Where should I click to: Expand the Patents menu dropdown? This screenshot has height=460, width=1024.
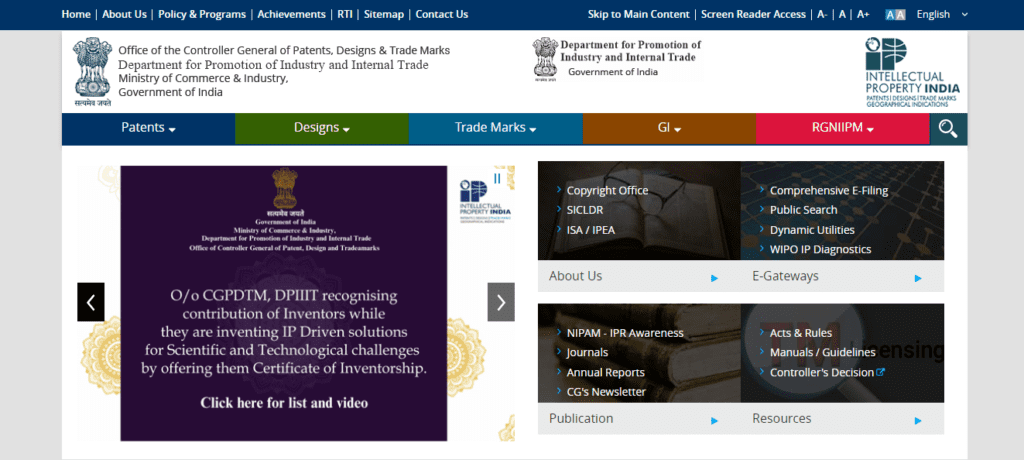pyautogui.click(x=148, y=128)
